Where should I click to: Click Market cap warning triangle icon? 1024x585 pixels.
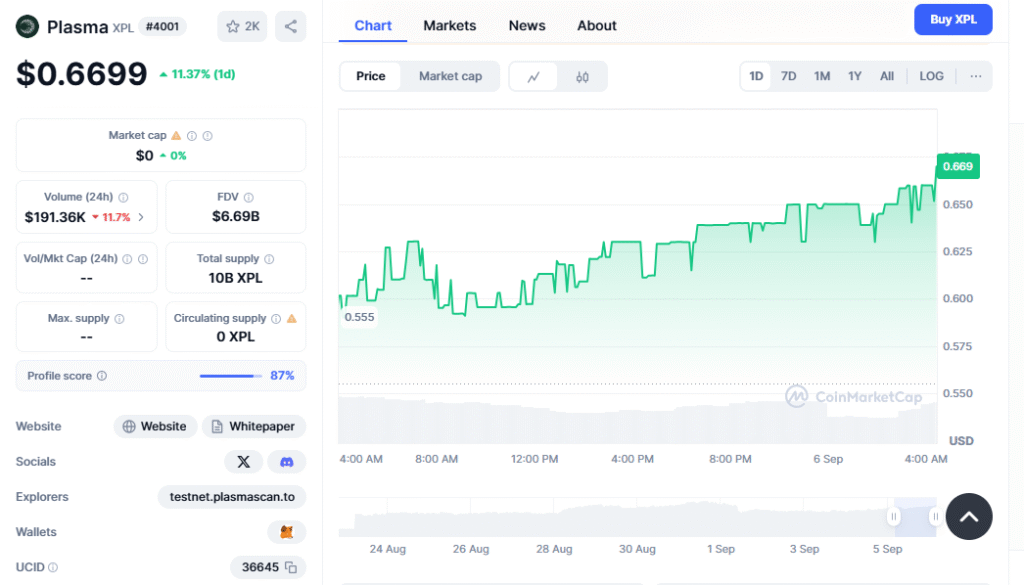(x=176, y=135)
